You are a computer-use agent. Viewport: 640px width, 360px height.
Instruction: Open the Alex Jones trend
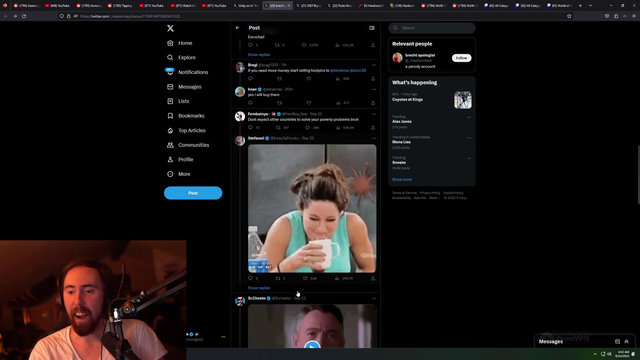402,122
